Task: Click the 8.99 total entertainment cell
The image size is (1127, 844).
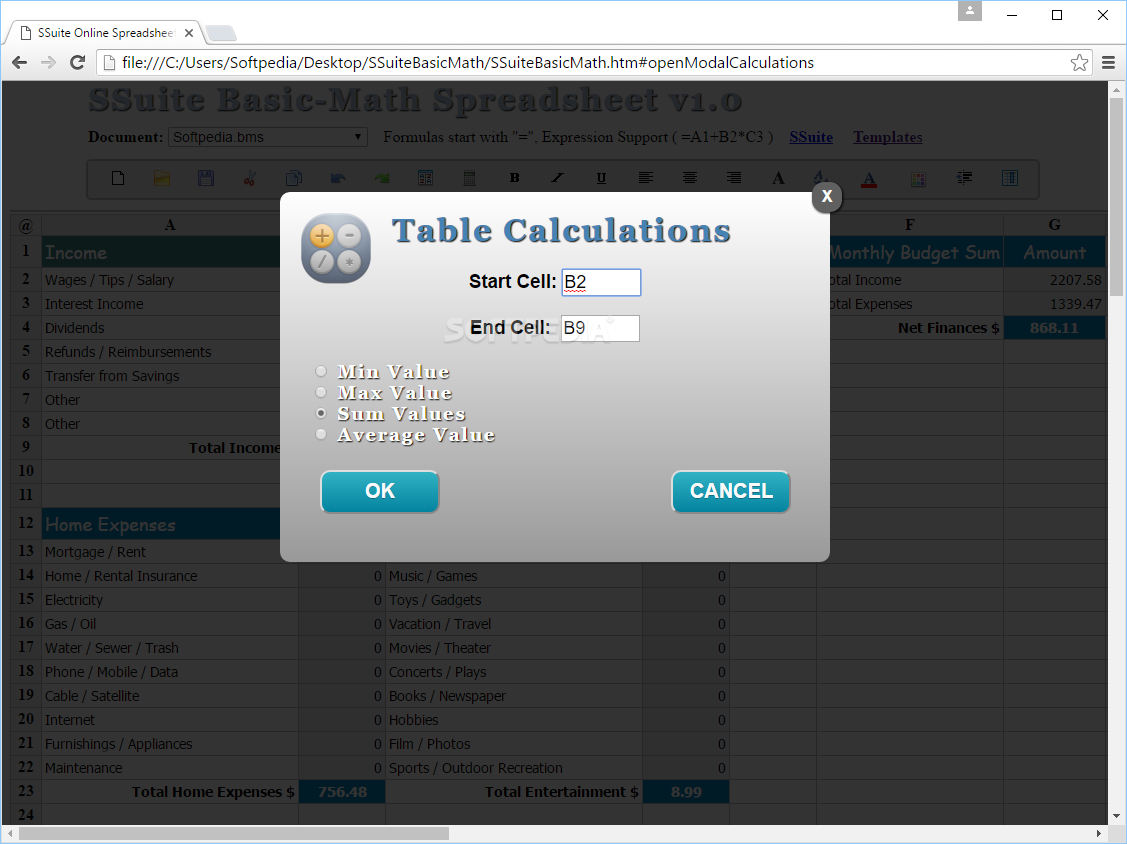Action: tap(686, 792)
